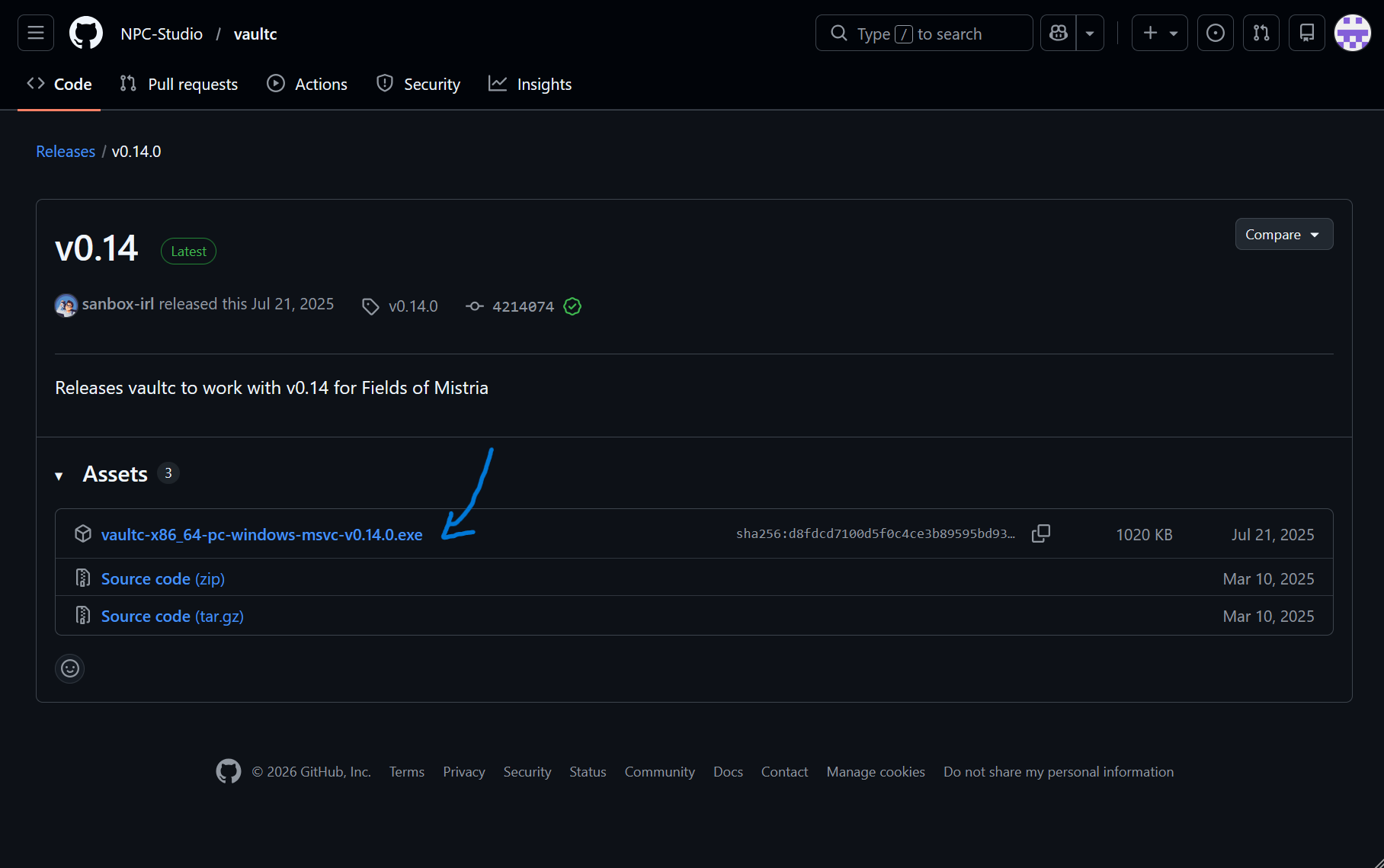Switch to the Actions tab
The height and width of the screenshot is (868, 1384).
pyautogui.click(x=307, y=85)
